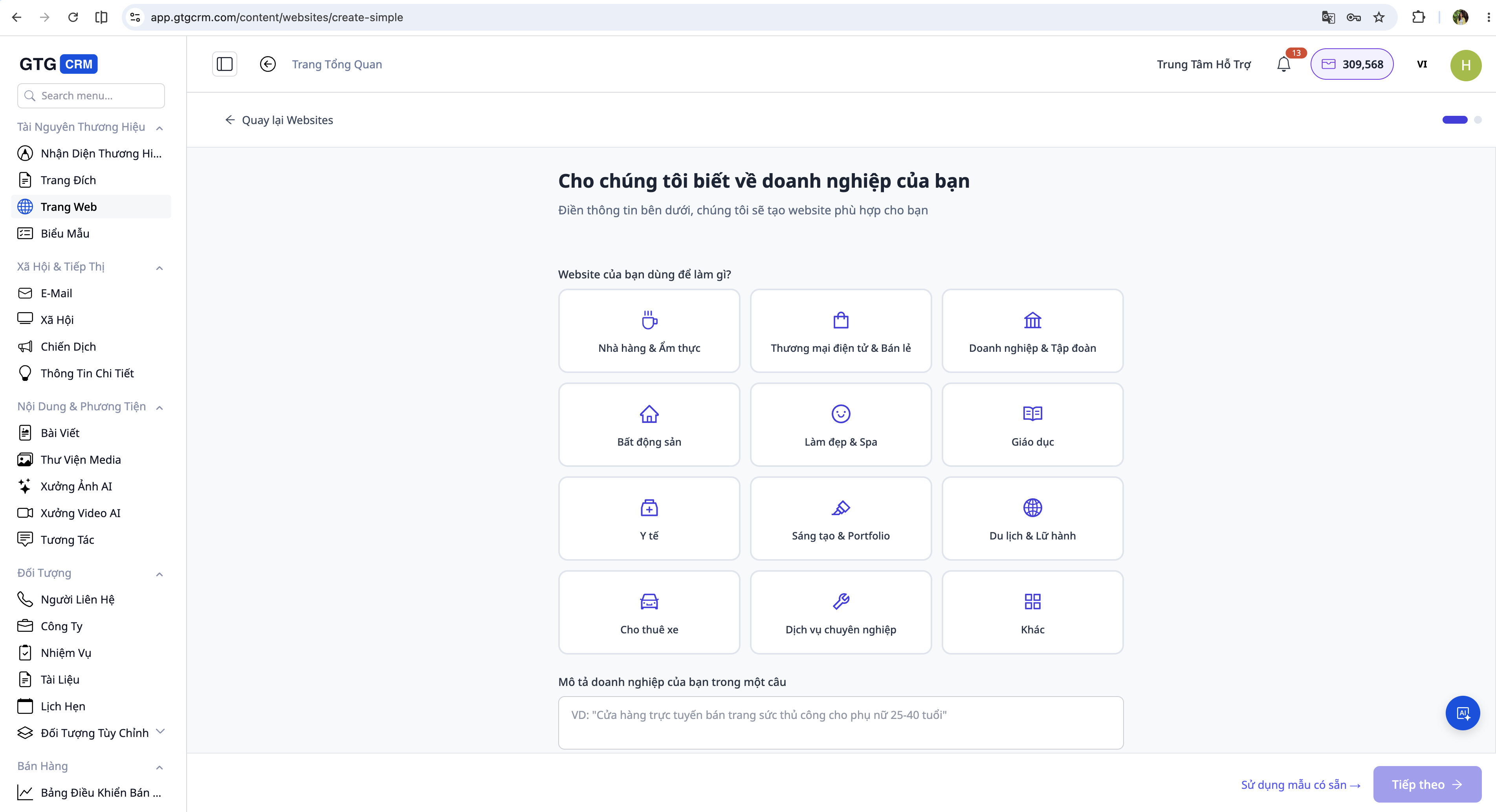This screenshot has height=812, width=1496.
Task: Open Chiến Dịch in sidebar
Action: (x=91, y=346)
